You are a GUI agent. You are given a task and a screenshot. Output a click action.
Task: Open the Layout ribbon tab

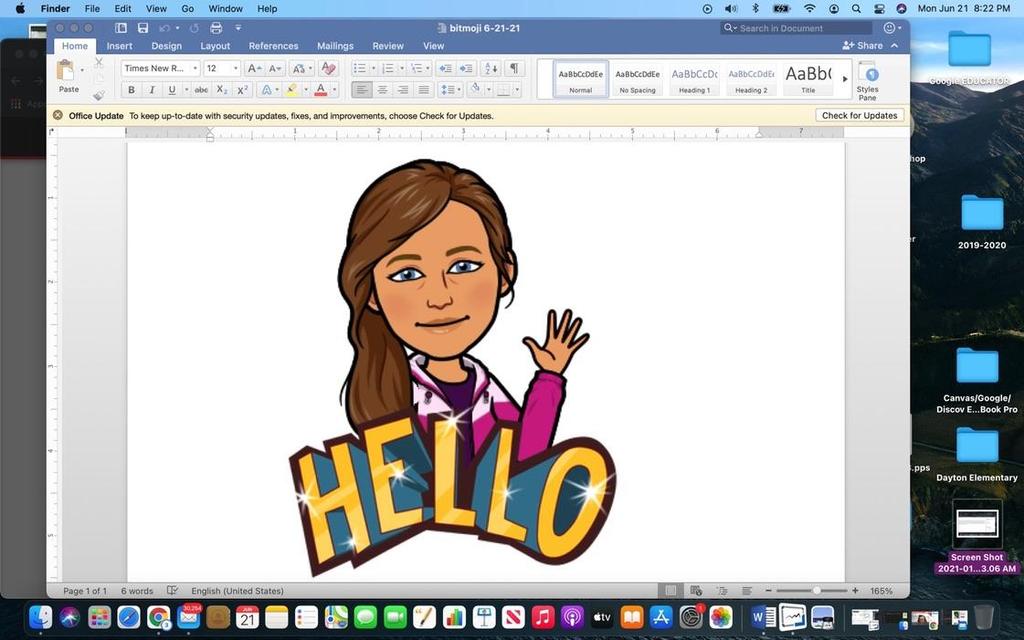point(215,46)
